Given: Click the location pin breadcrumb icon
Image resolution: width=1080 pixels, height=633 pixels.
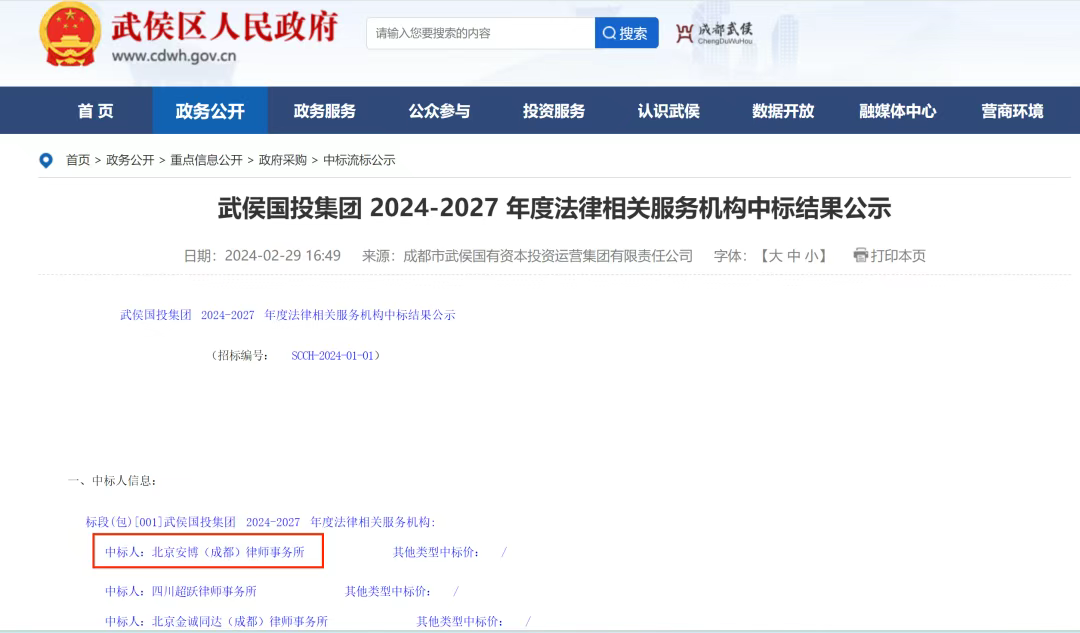Looking at the screenshot, I should (x=45, y=160).
